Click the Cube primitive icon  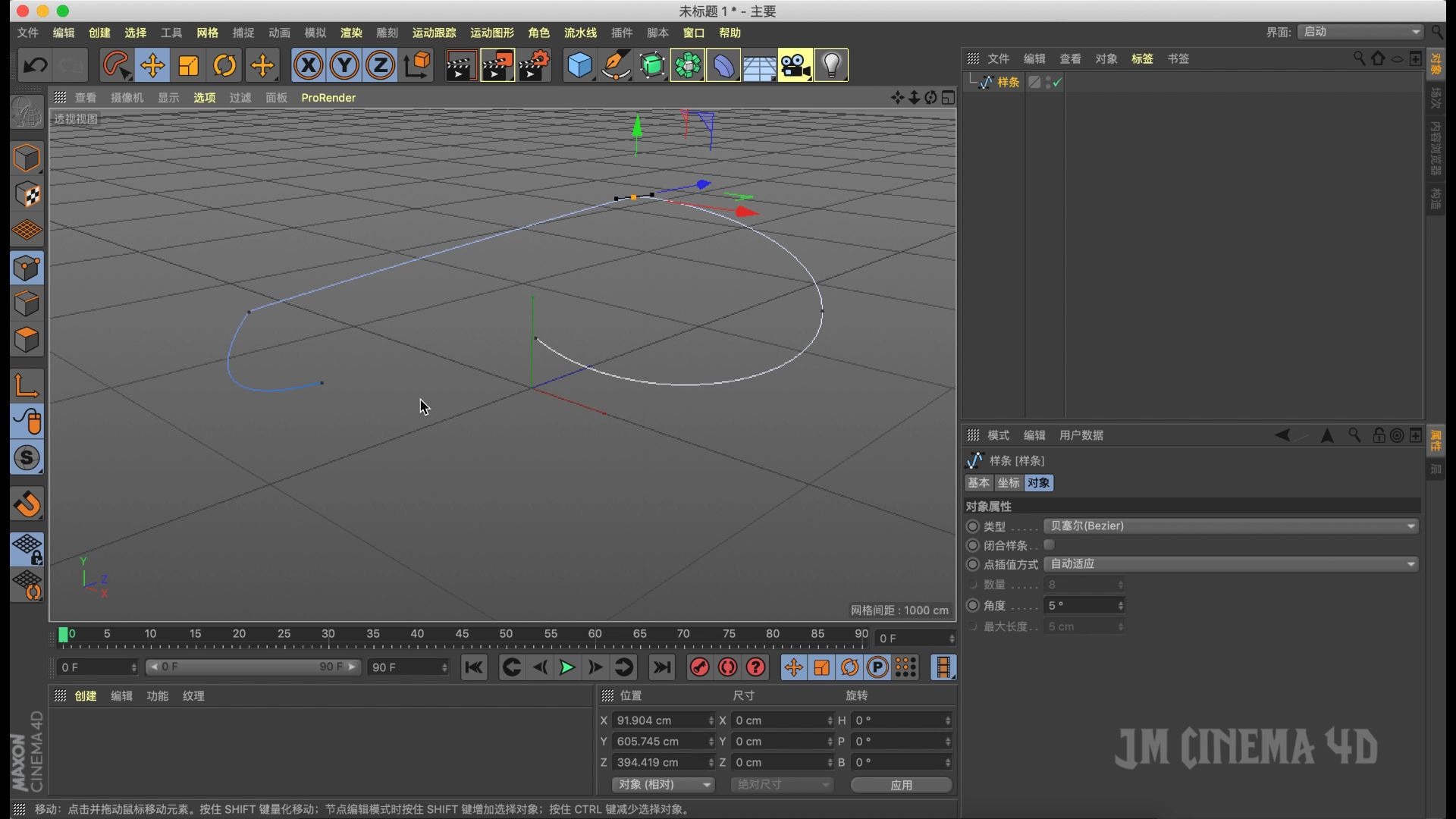(579, 65)
